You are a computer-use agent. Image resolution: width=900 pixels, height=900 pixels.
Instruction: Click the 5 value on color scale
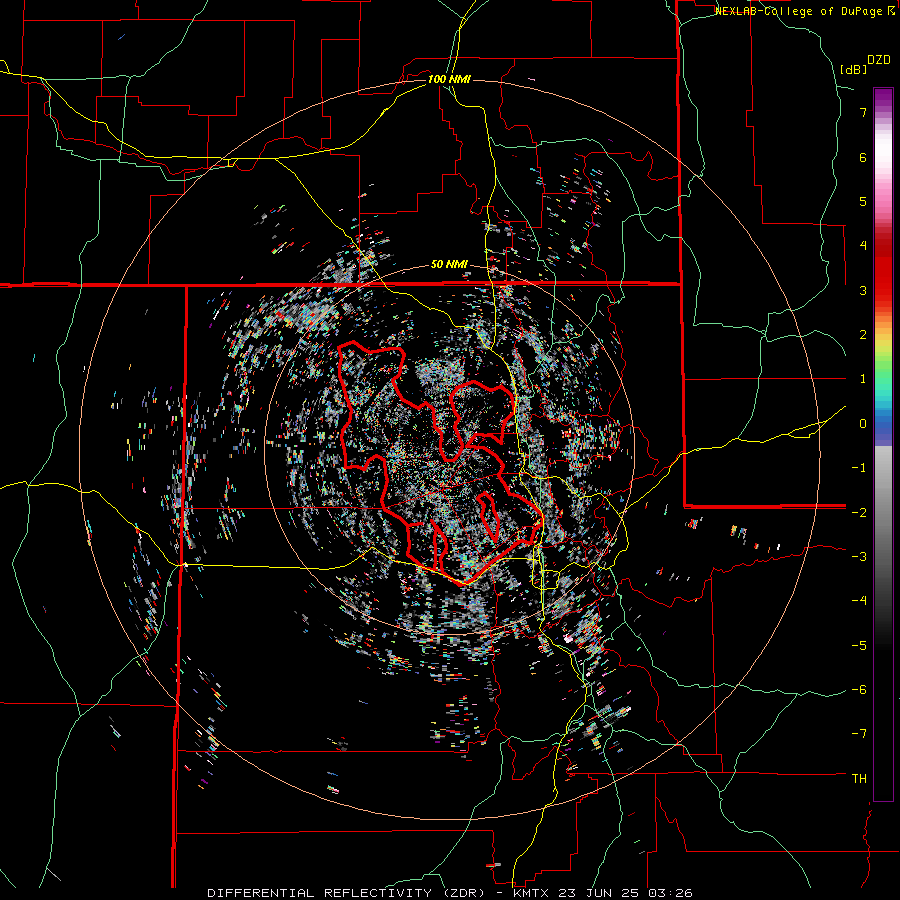click(863, 201)
